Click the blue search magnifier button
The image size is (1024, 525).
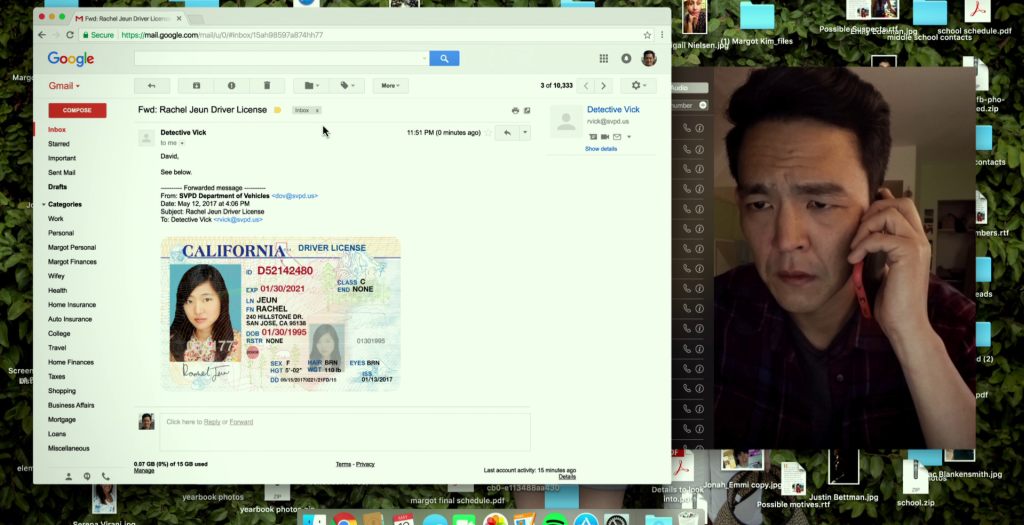[444, 59]
